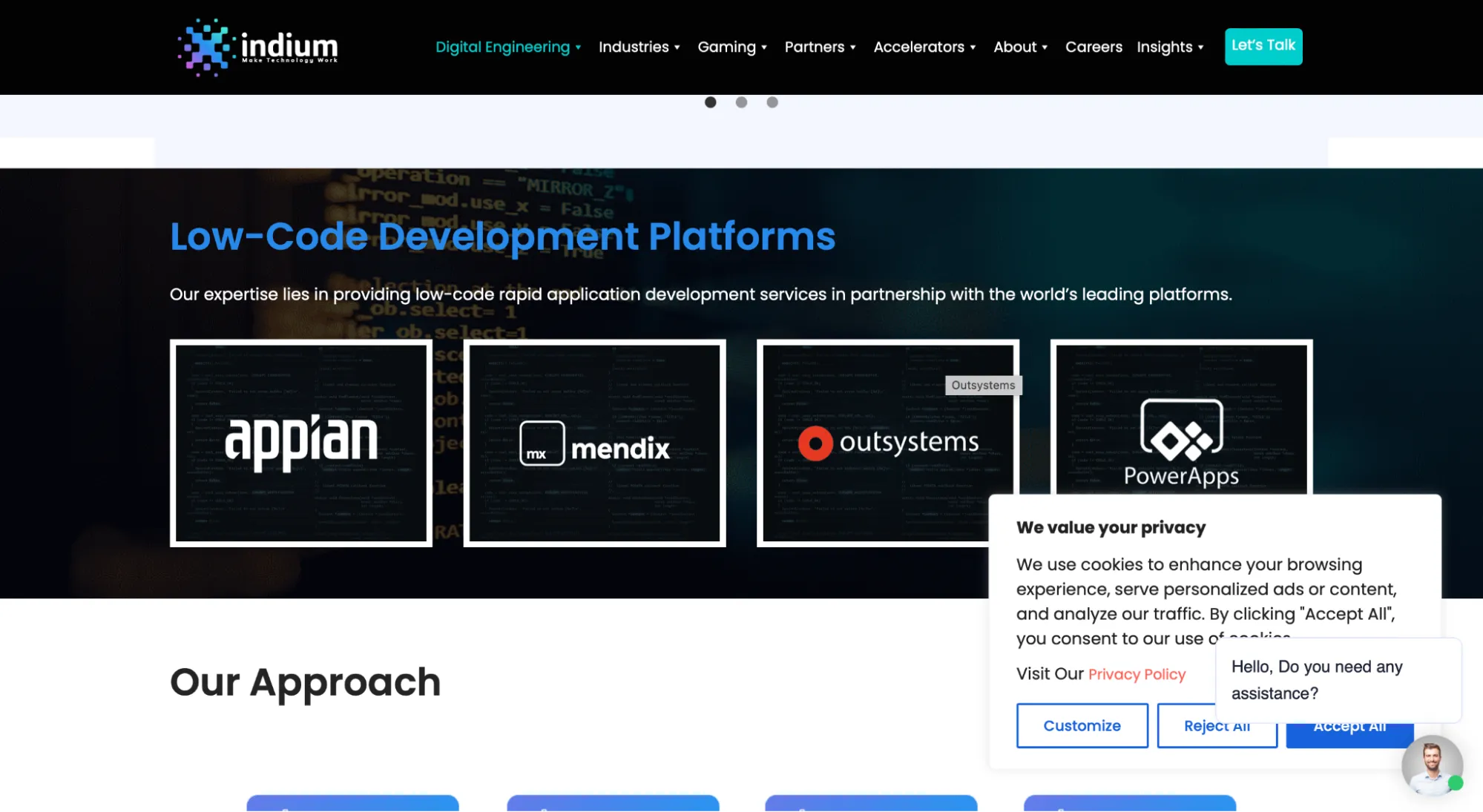1483x812 pixels.
Task: Open the PowerApps platform card
Action: coord(1182,417)
